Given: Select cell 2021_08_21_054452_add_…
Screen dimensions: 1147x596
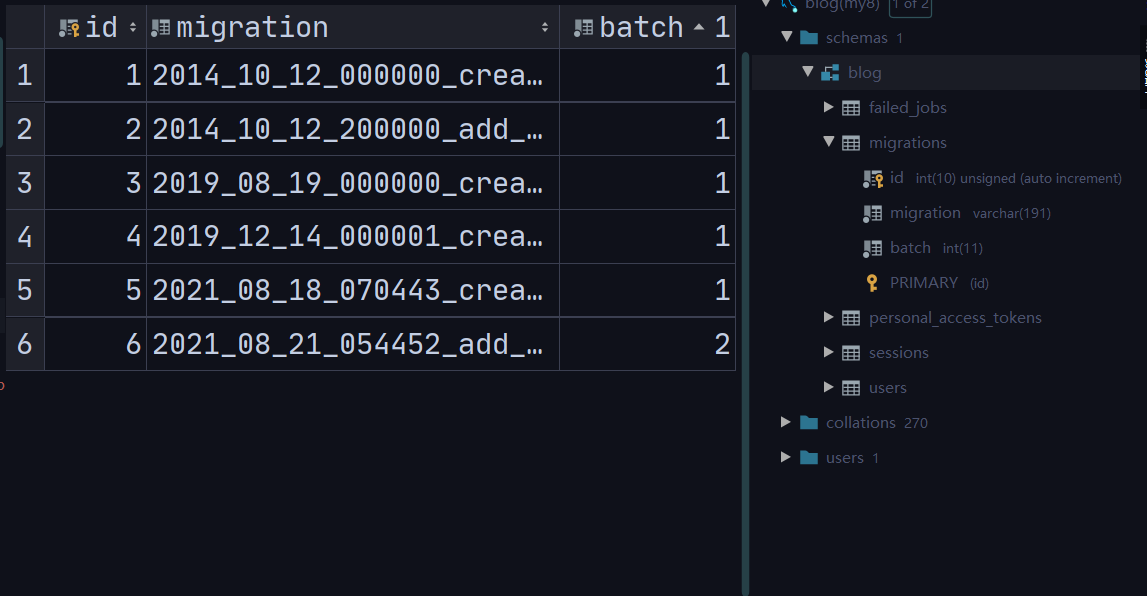Looking at the screenshot, I should pos(353,344).
